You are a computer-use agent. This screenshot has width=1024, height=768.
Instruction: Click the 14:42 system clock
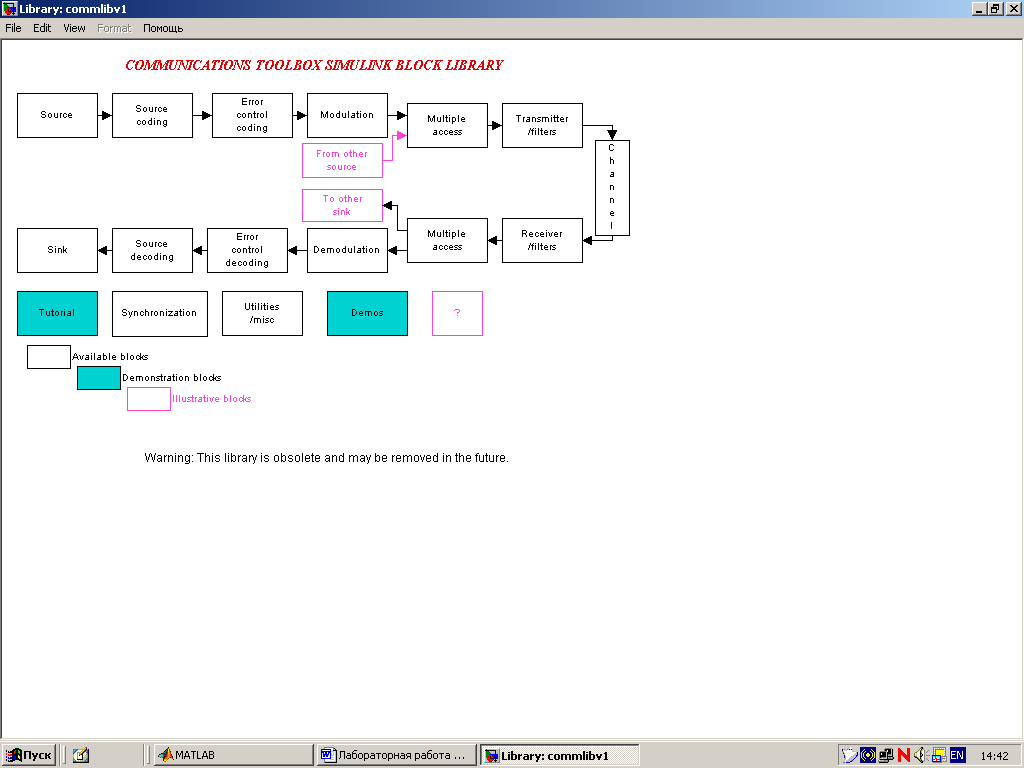pyautogui.click(x=995, y=756)
